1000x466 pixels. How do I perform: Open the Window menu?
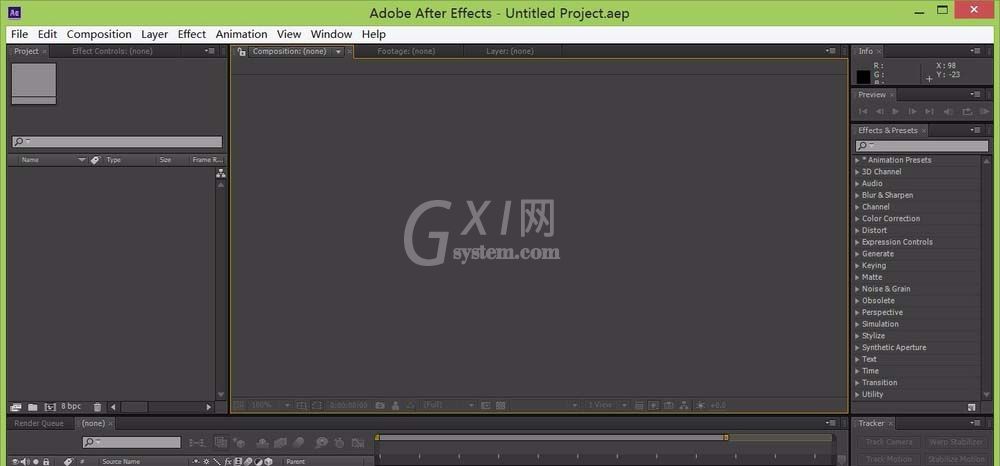(x=331, y=34)
